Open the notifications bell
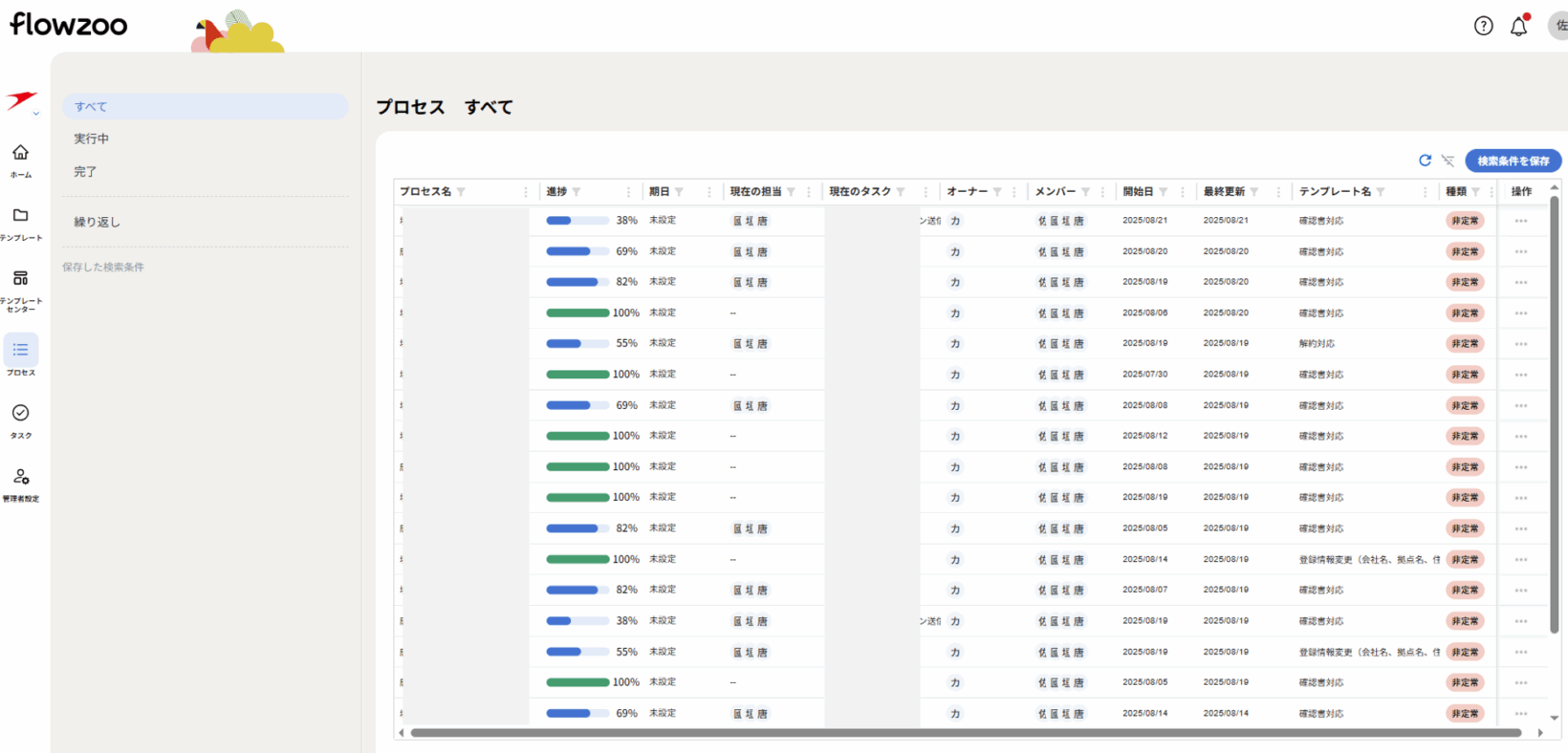The width and height of the screenshot is (1568, 753). pyautogui.click(x=1518, y=27)
